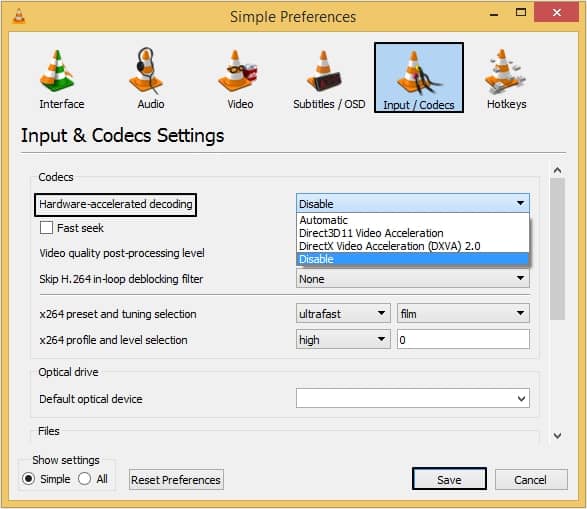Click the Video quality post-processing level label

pyautogui.click(x=122, y=253)
